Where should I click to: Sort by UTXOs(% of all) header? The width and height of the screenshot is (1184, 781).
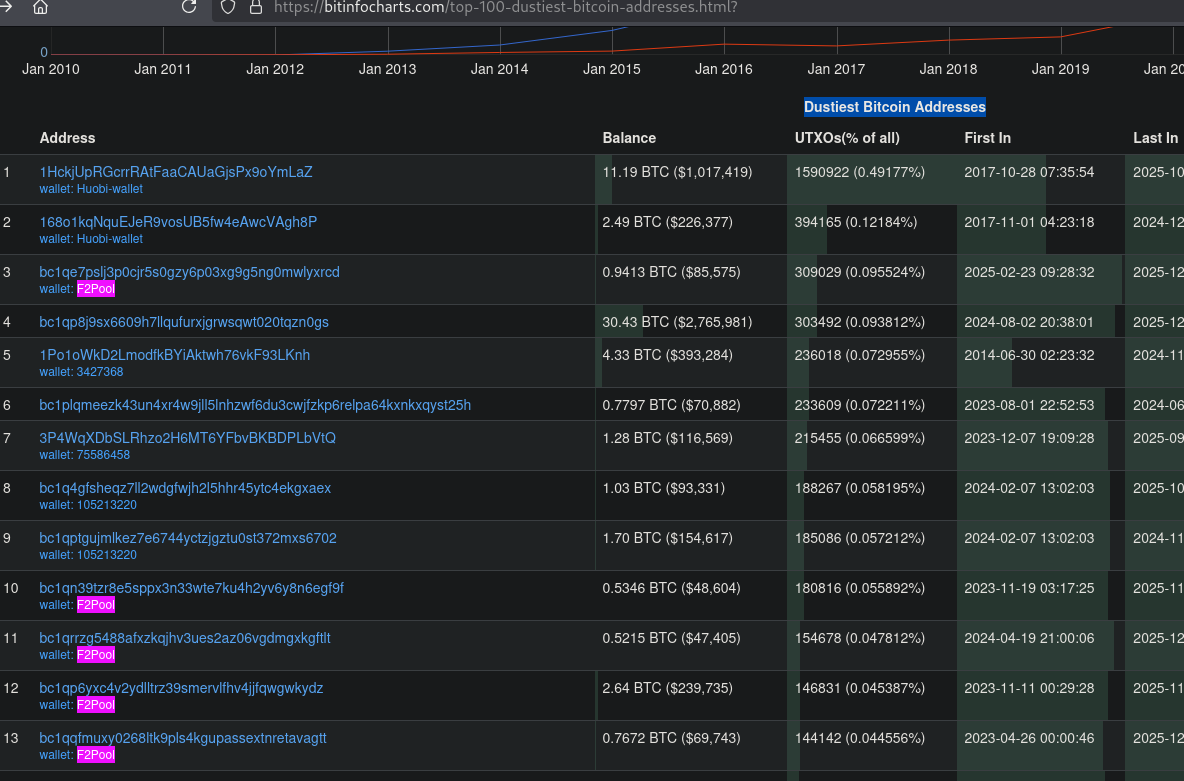point(847,138)
